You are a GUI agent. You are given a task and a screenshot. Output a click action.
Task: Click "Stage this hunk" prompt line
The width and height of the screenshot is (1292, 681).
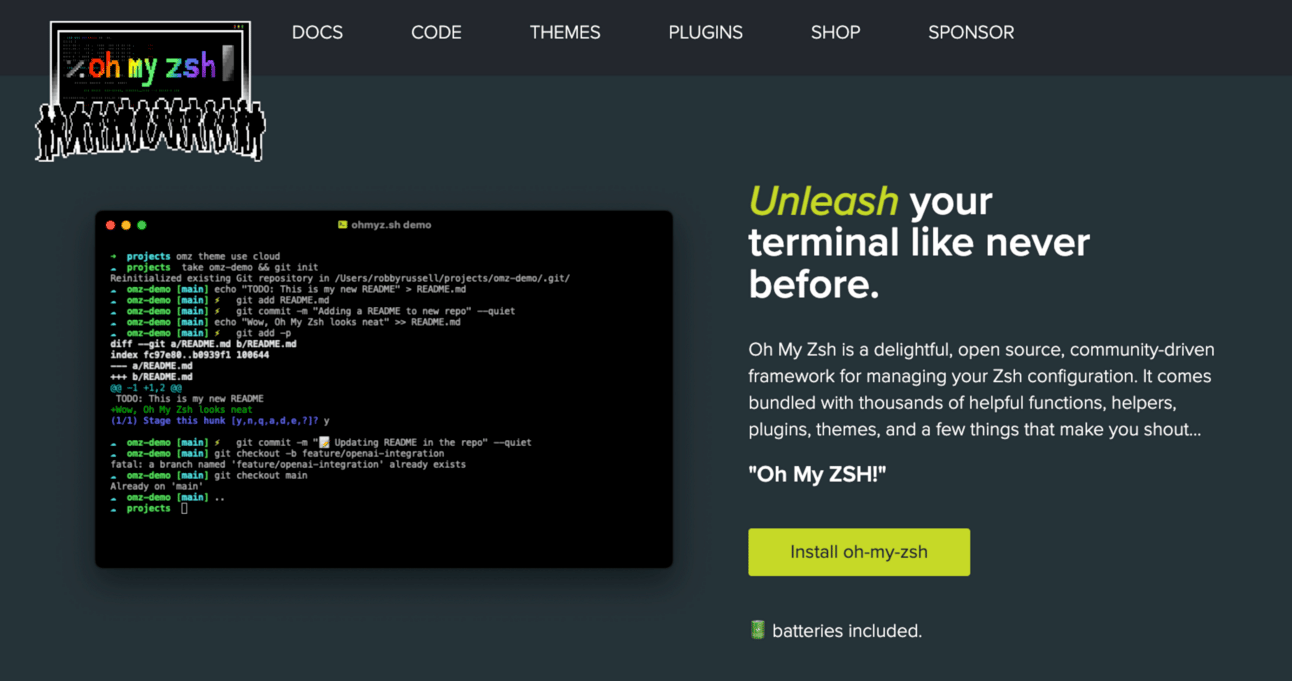219,421
